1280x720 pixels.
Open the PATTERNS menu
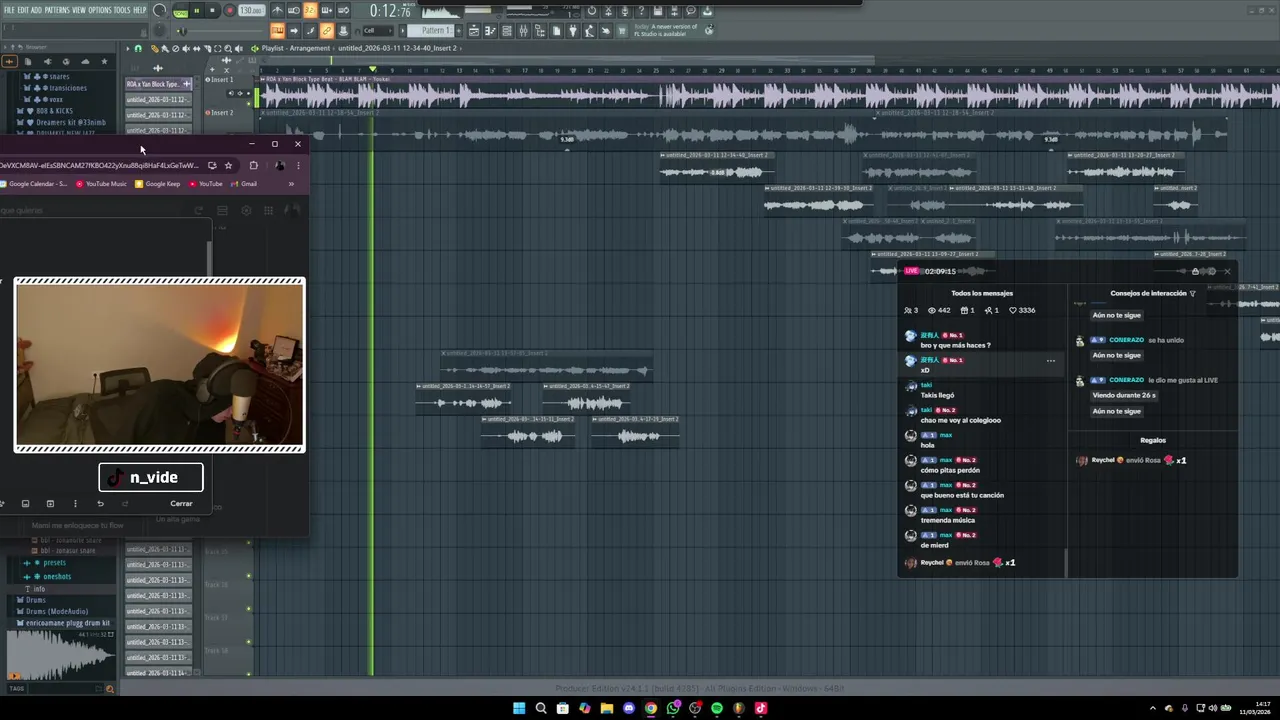click(57, 10)
